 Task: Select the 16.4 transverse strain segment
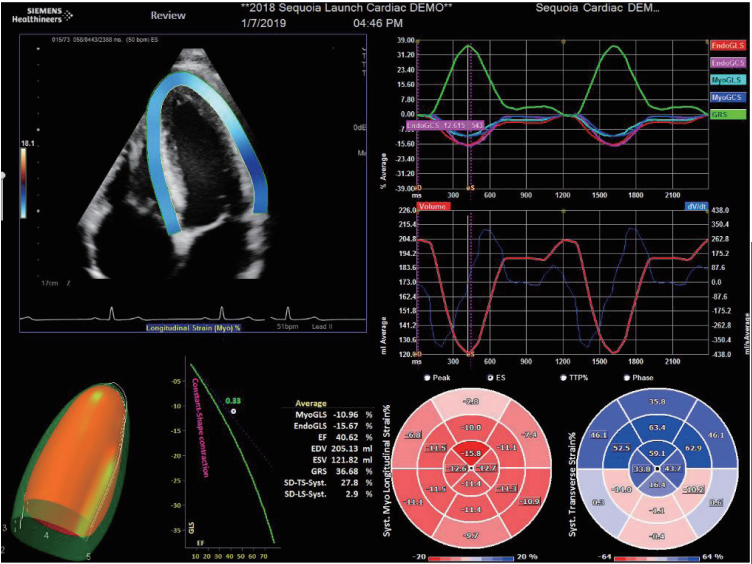pyautogui.click(x=657, y=485)
